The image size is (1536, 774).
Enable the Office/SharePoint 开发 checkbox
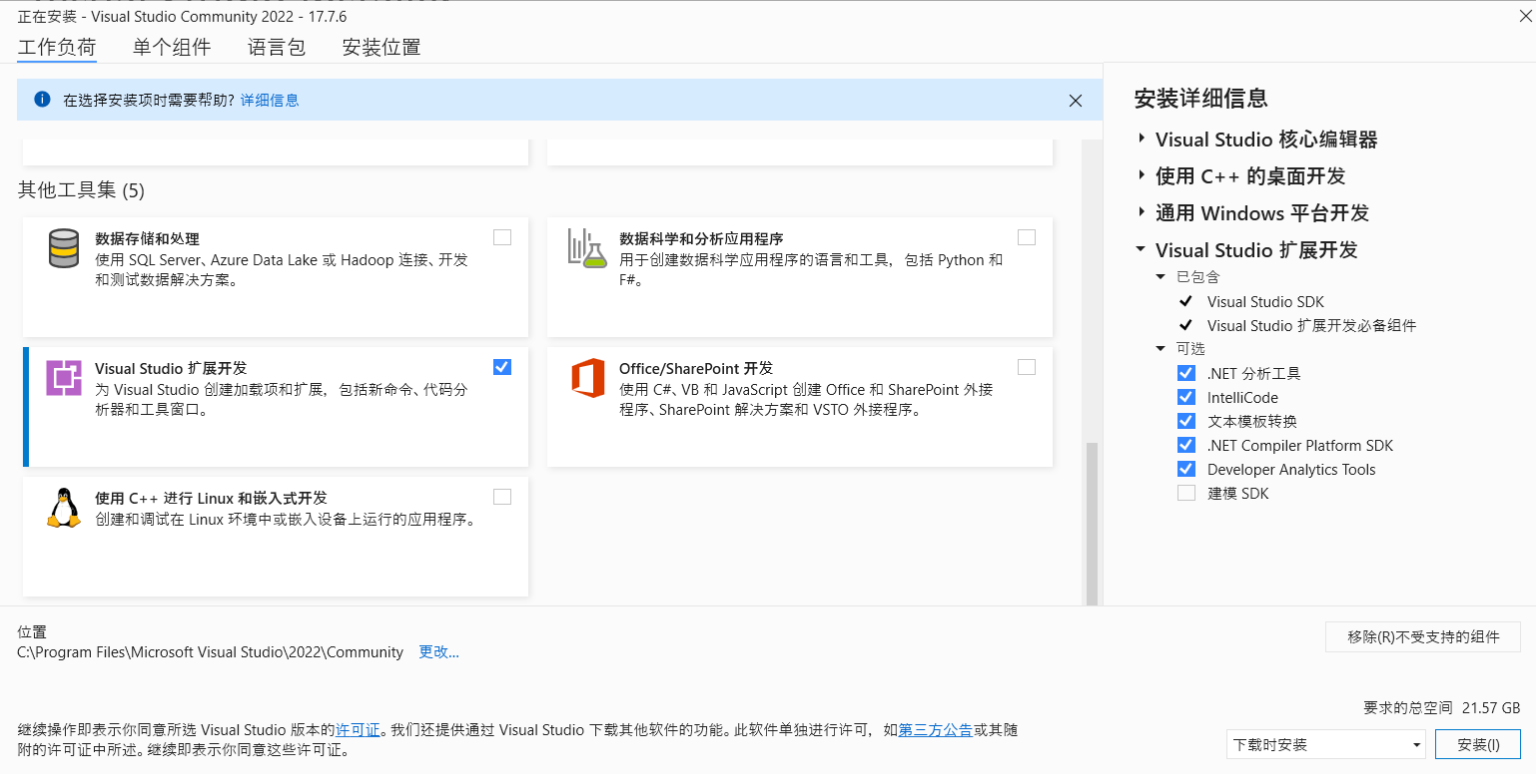[x=1026, y=367]
